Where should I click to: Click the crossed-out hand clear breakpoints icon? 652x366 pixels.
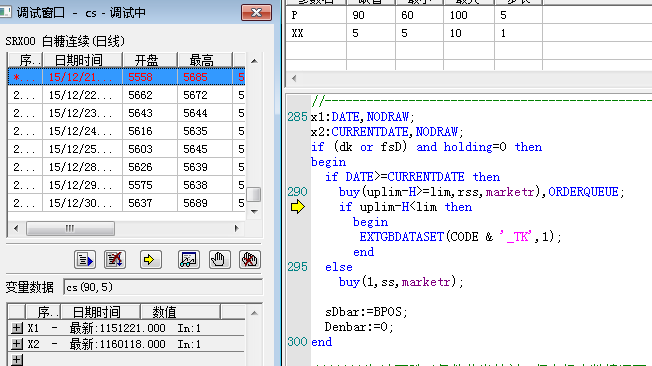(249, 260)
